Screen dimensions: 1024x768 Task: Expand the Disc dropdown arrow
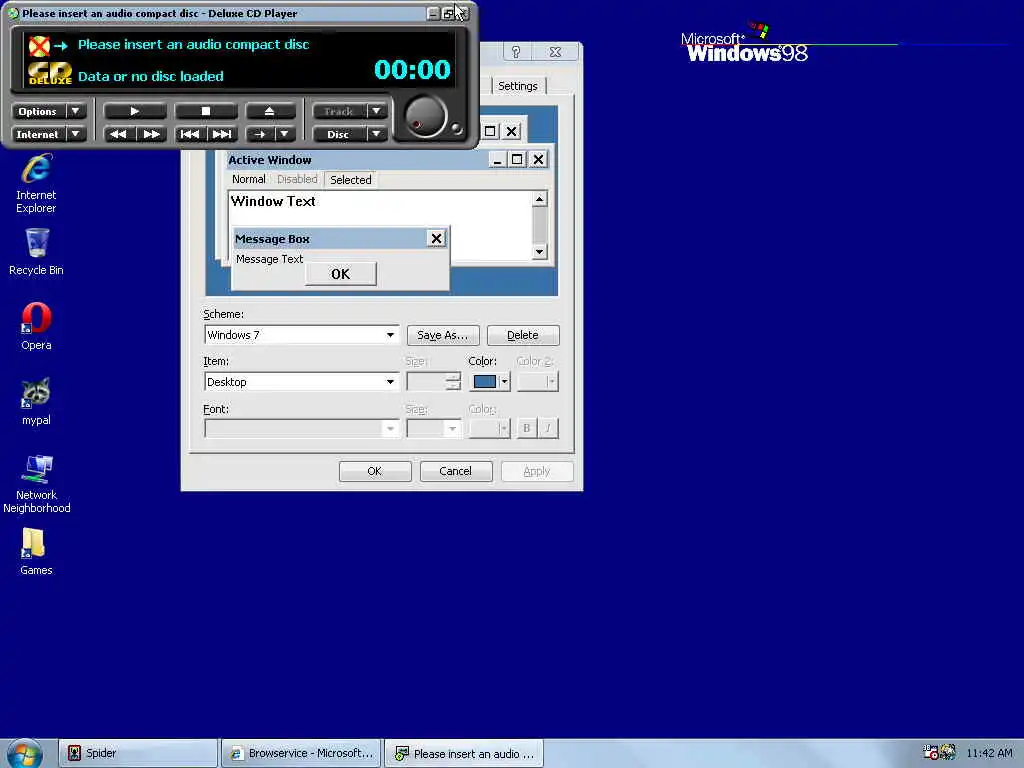[x=376, y=135]
